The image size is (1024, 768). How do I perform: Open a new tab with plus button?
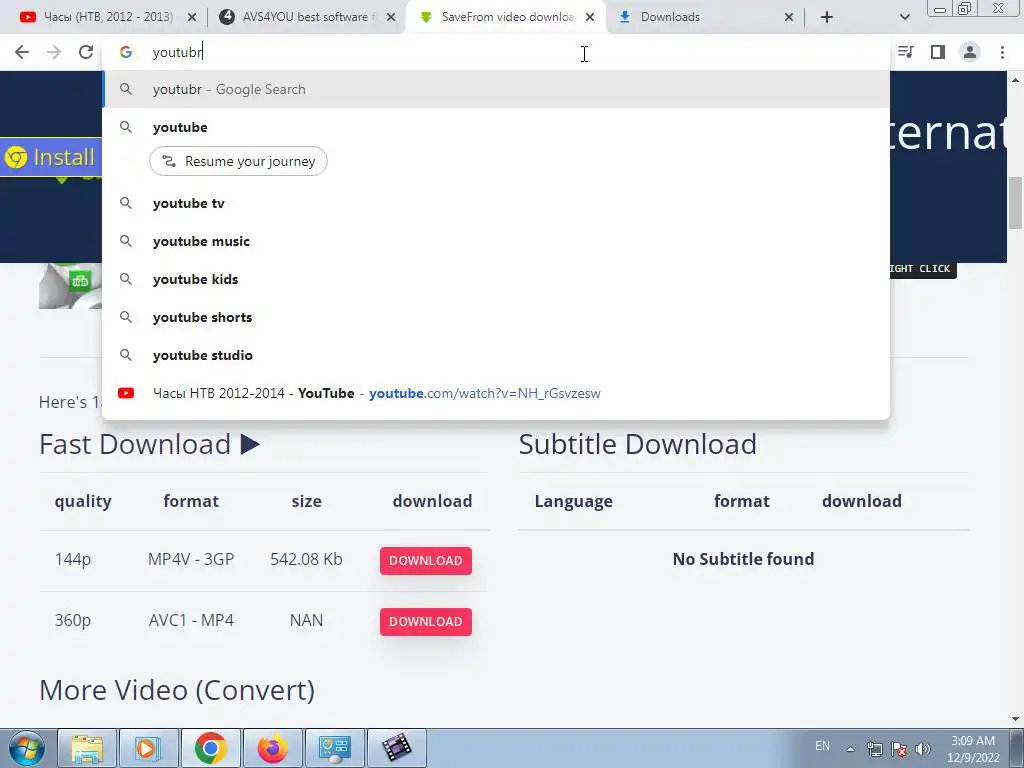point(827,17)
